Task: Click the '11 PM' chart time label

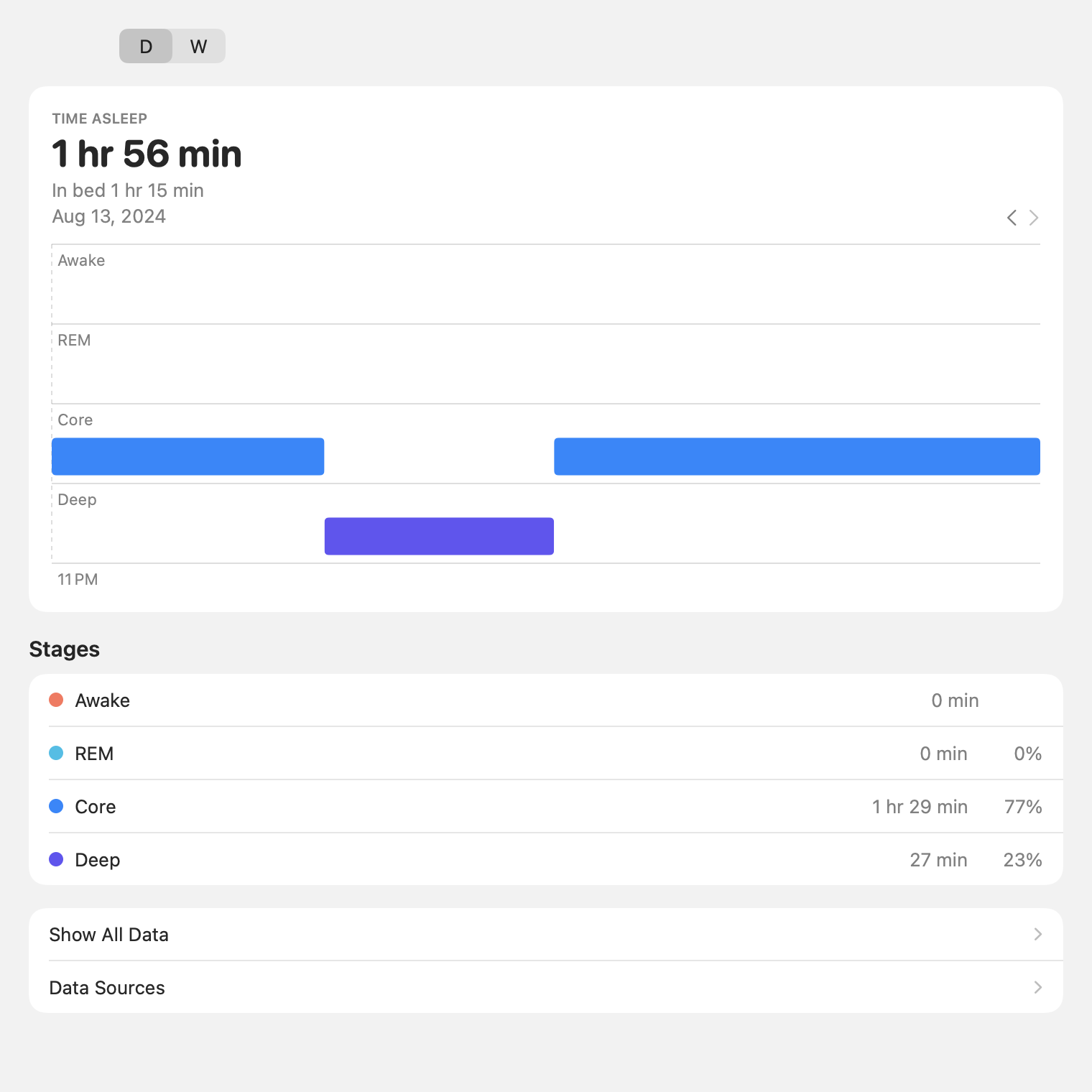Action: point(78,579)
